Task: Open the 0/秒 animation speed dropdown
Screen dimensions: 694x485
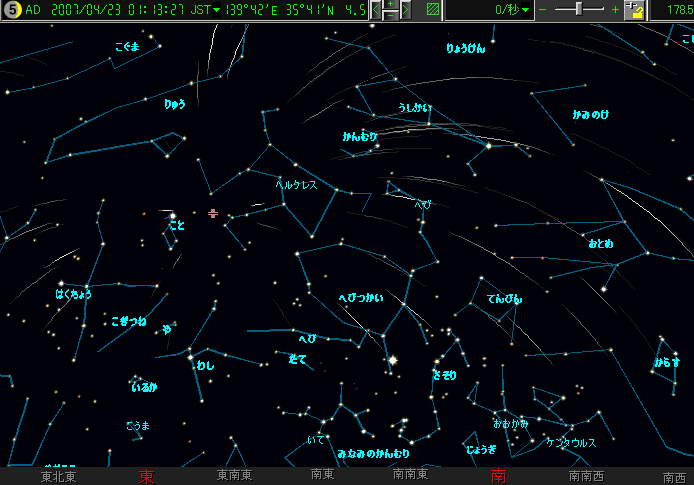Action: click(x=528, y=10)
